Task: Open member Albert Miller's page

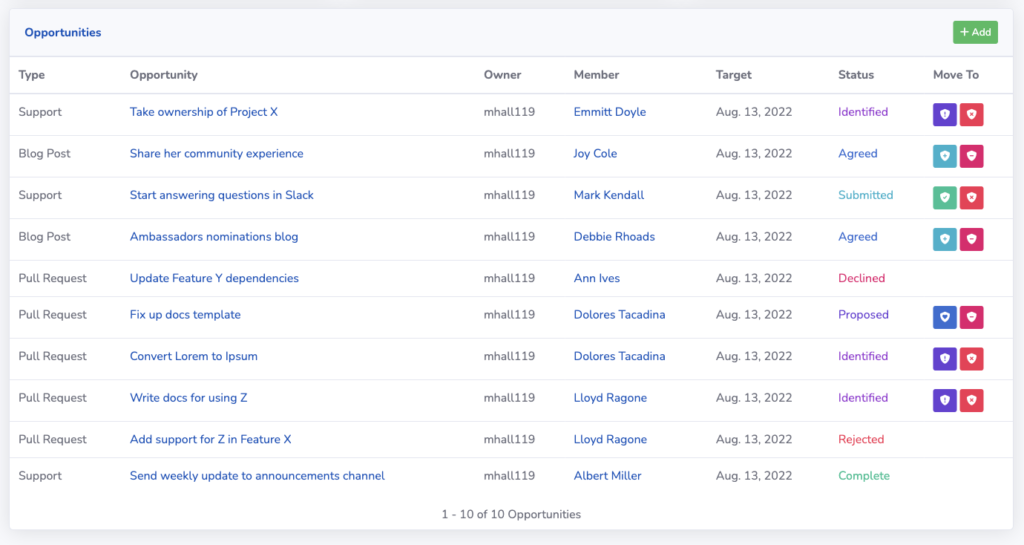Action: (607, 476)
